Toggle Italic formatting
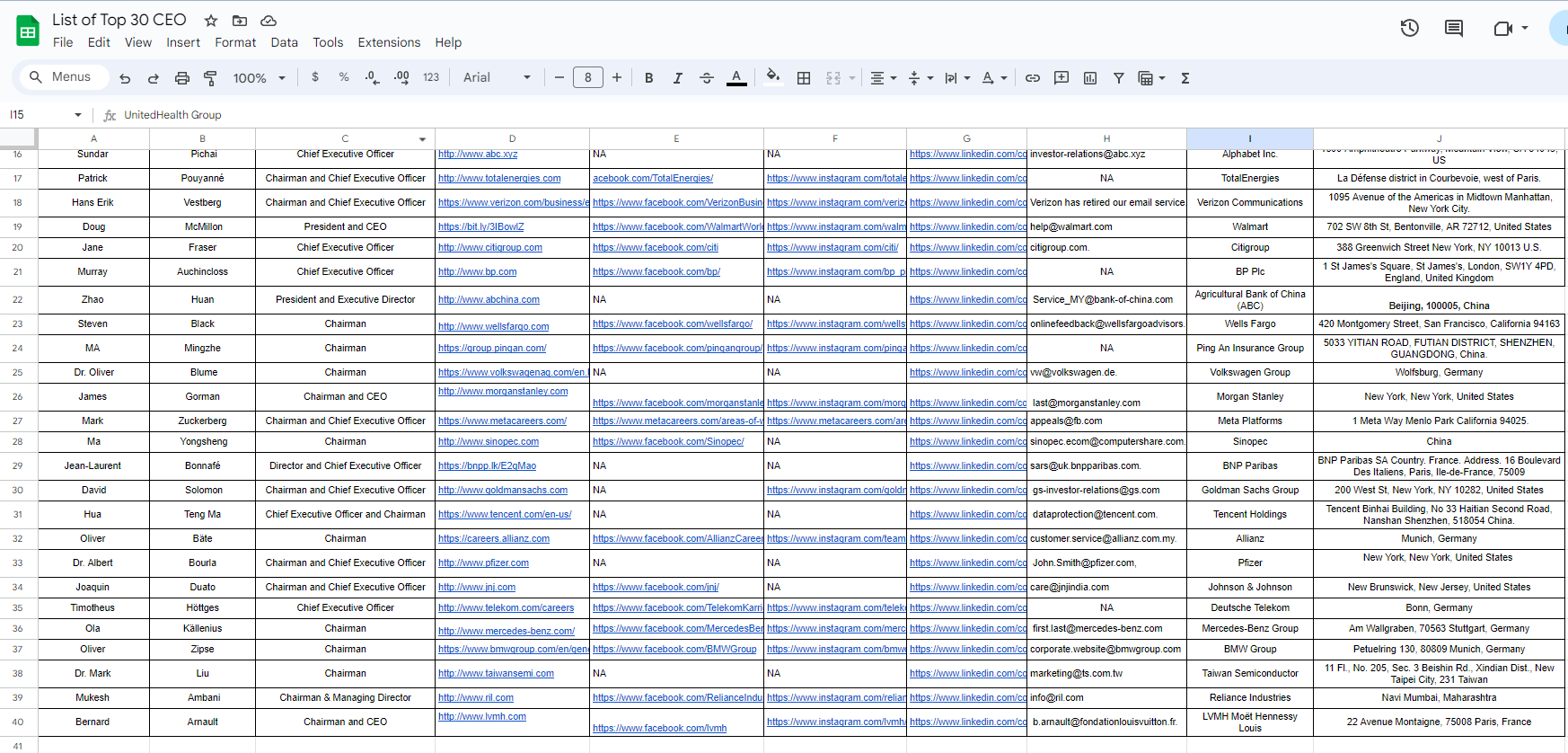Image resolution: width=1568 pixels, height=753 pixels. click(x=678, y=78)
